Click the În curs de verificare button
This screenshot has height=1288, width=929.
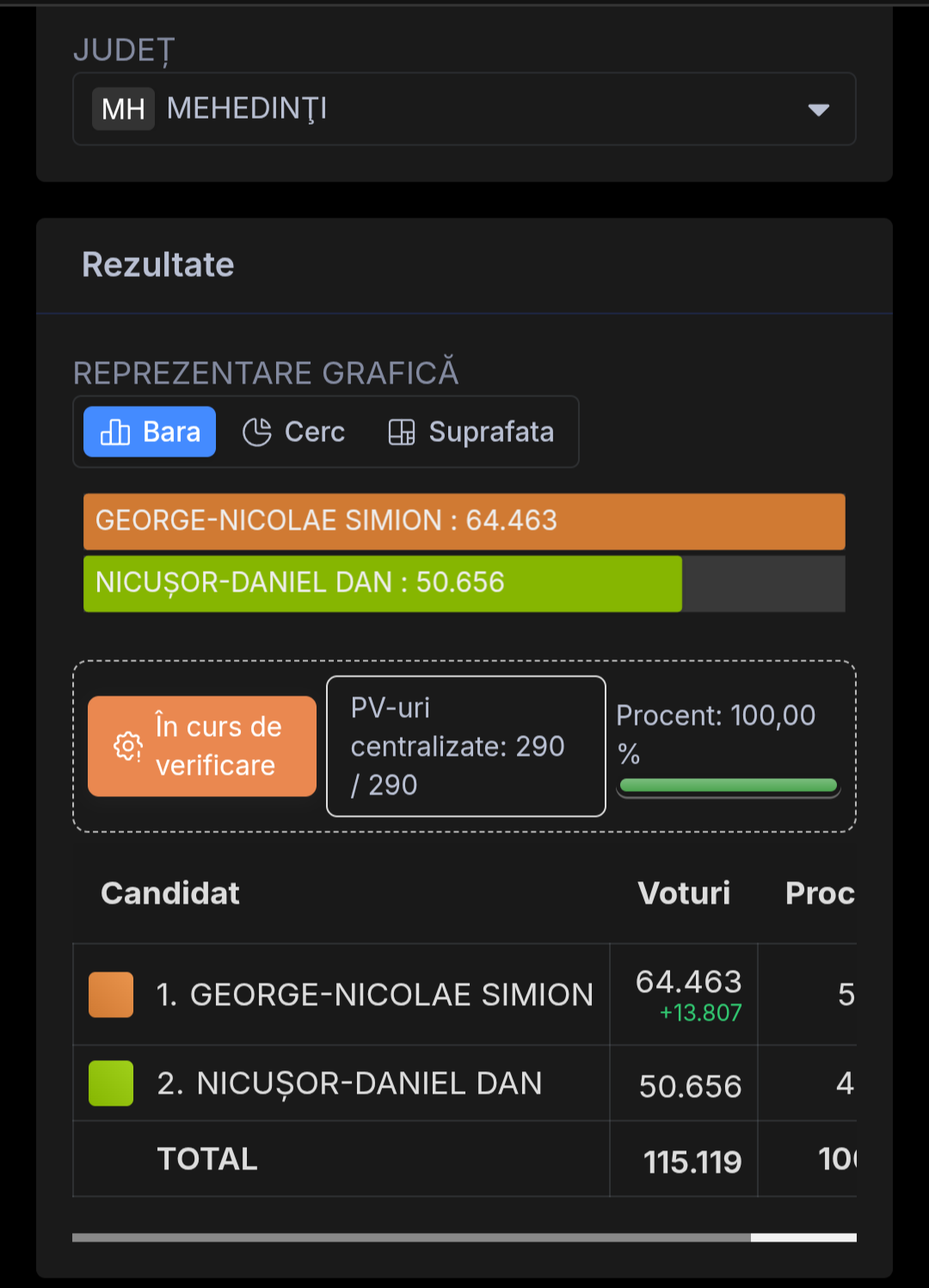(x=202, y=746)
